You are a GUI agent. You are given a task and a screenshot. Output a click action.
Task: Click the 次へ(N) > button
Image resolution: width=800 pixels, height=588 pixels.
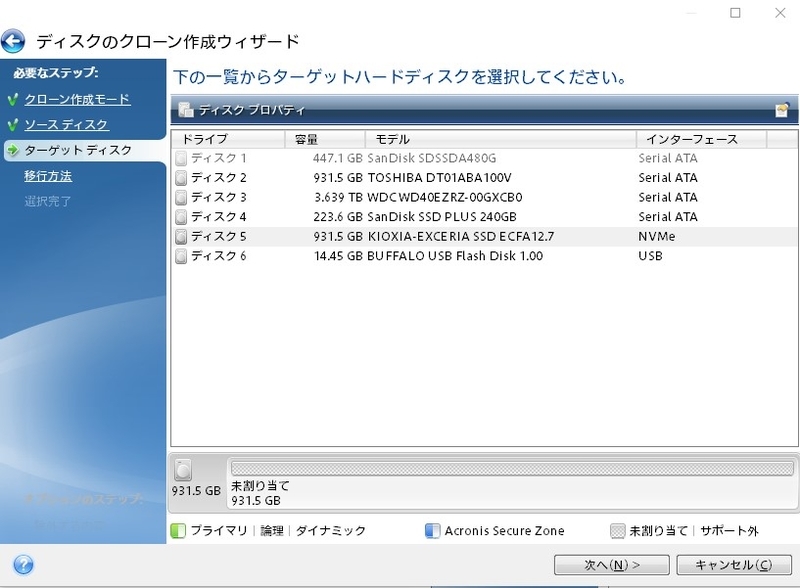tap(612, 565)
